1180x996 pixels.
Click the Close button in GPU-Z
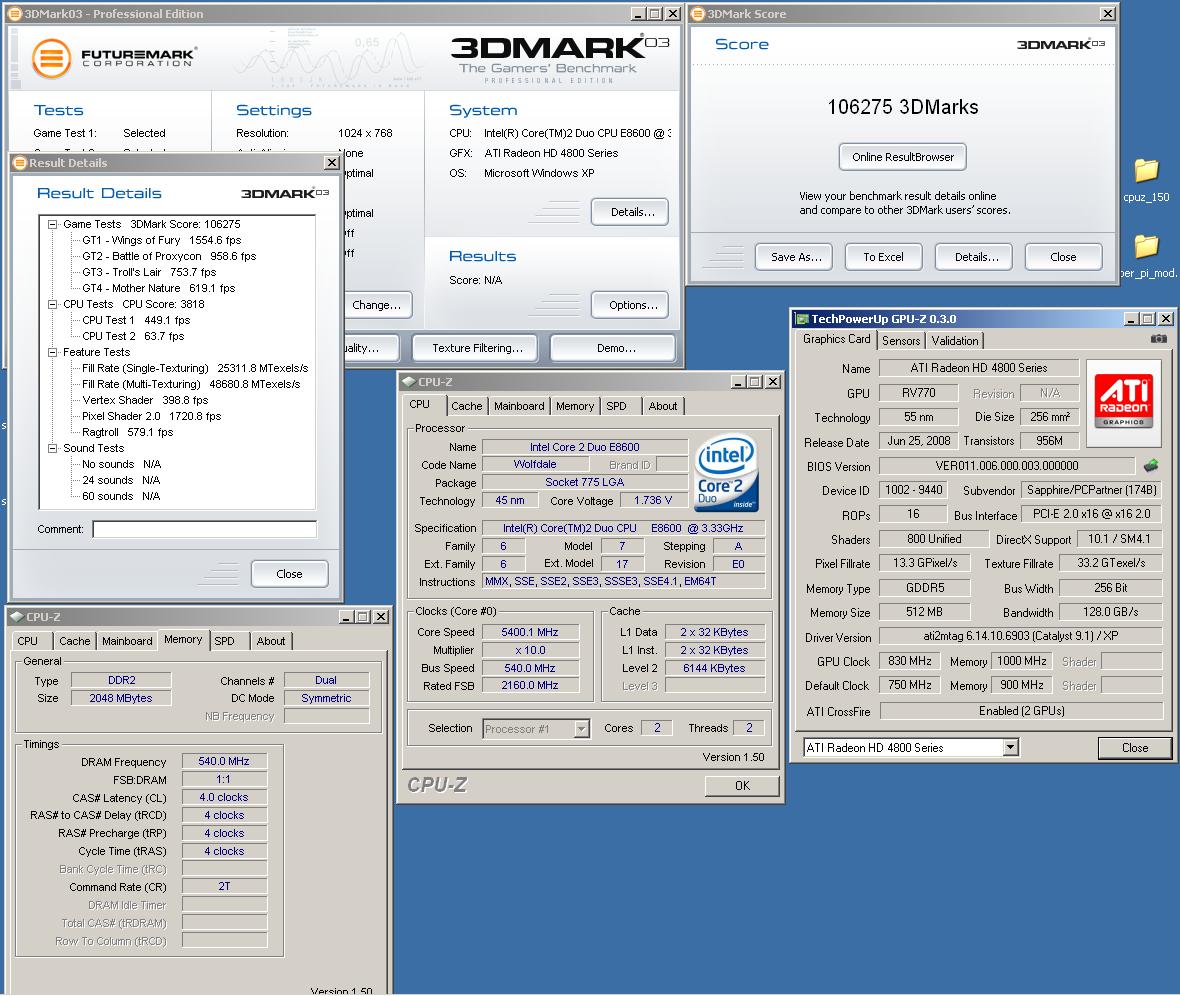pyautogui.click(x=1135, y=748)
